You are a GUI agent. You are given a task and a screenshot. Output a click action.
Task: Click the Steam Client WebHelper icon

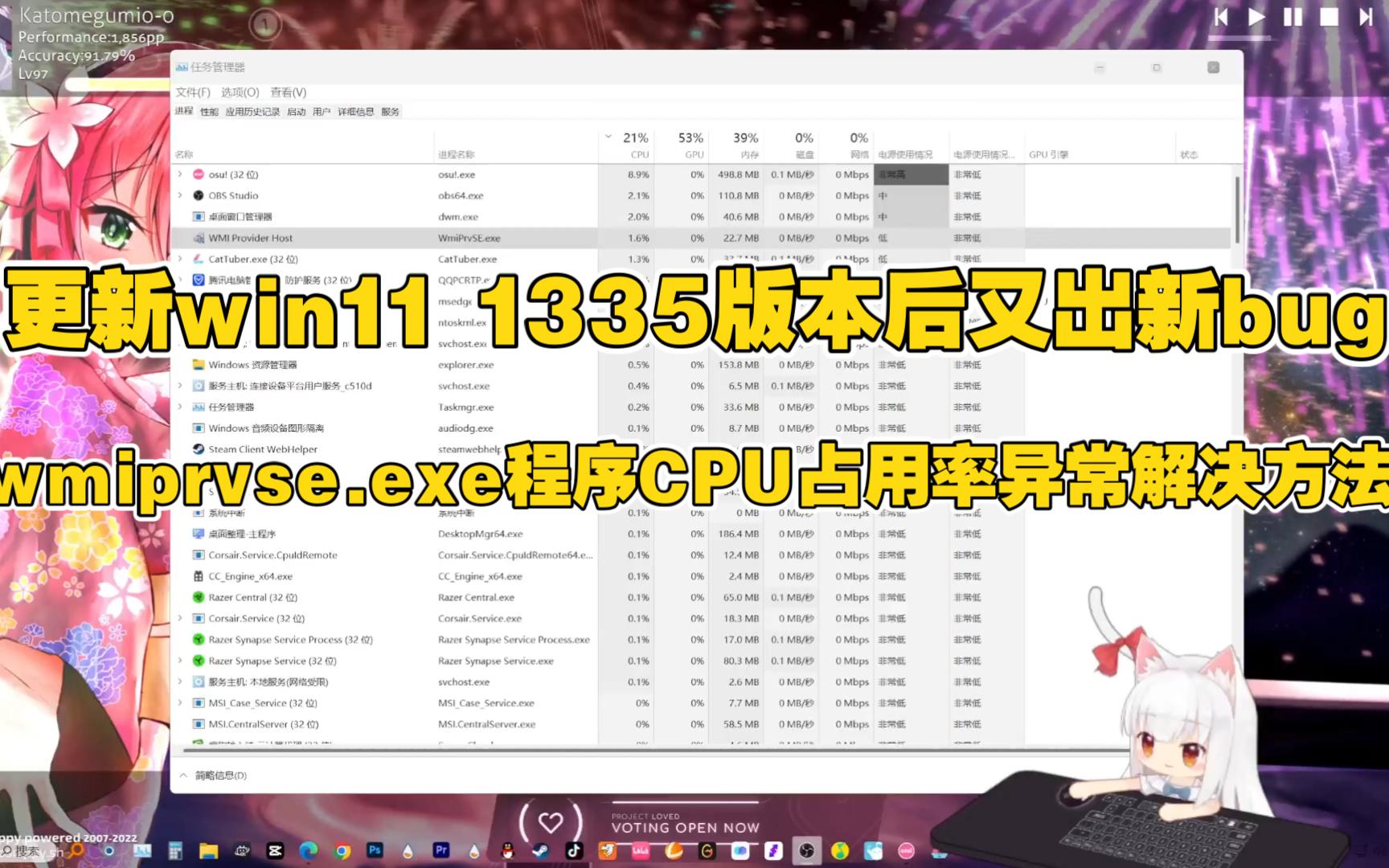point(199,449)
